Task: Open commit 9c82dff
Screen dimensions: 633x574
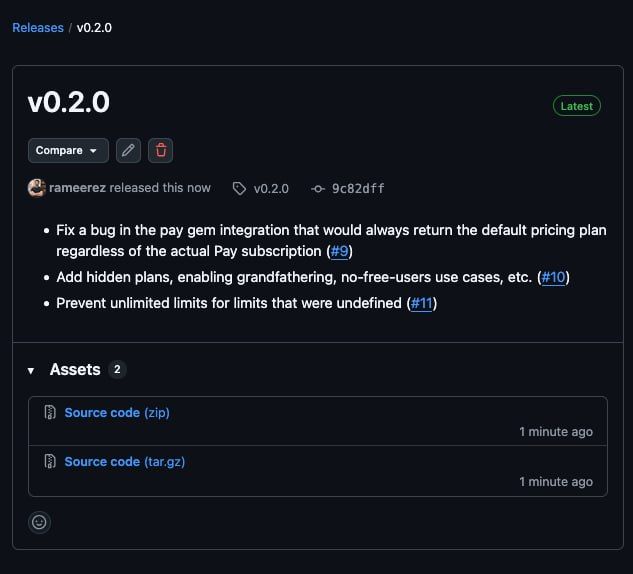Action: pyautogui.click(x=358, y=188)
